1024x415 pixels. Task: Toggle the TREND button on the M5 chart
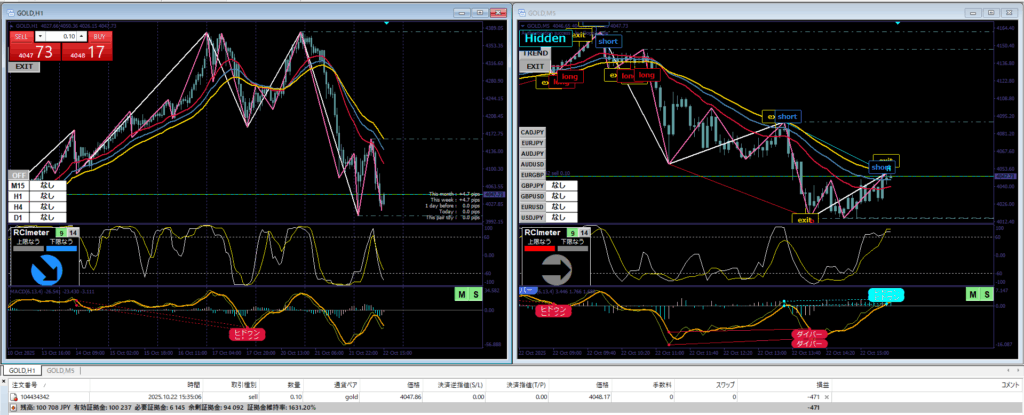tap(537, 52)
